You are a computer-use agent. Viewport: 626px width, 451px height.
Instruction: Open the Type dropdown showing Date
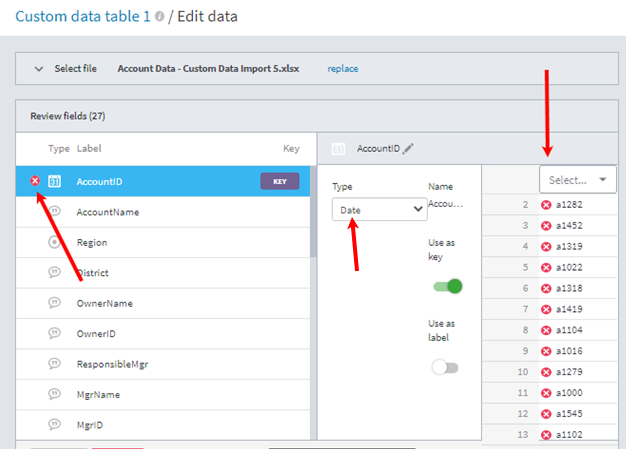click(379, 210)
